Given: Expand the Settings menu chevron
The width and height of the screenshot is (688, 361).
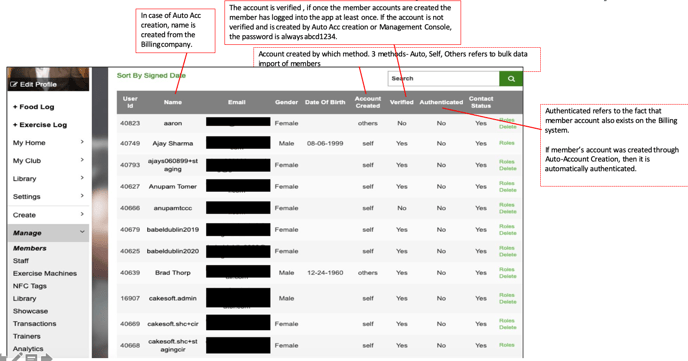Looking at the screenshot, I should [82, 196].
